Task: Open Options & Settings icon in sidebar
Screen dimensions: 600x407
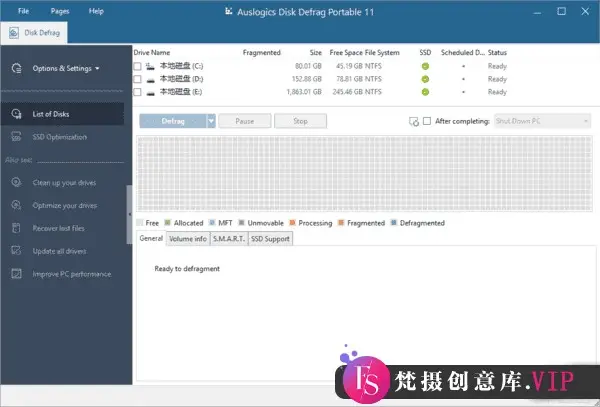Action: 16,68
